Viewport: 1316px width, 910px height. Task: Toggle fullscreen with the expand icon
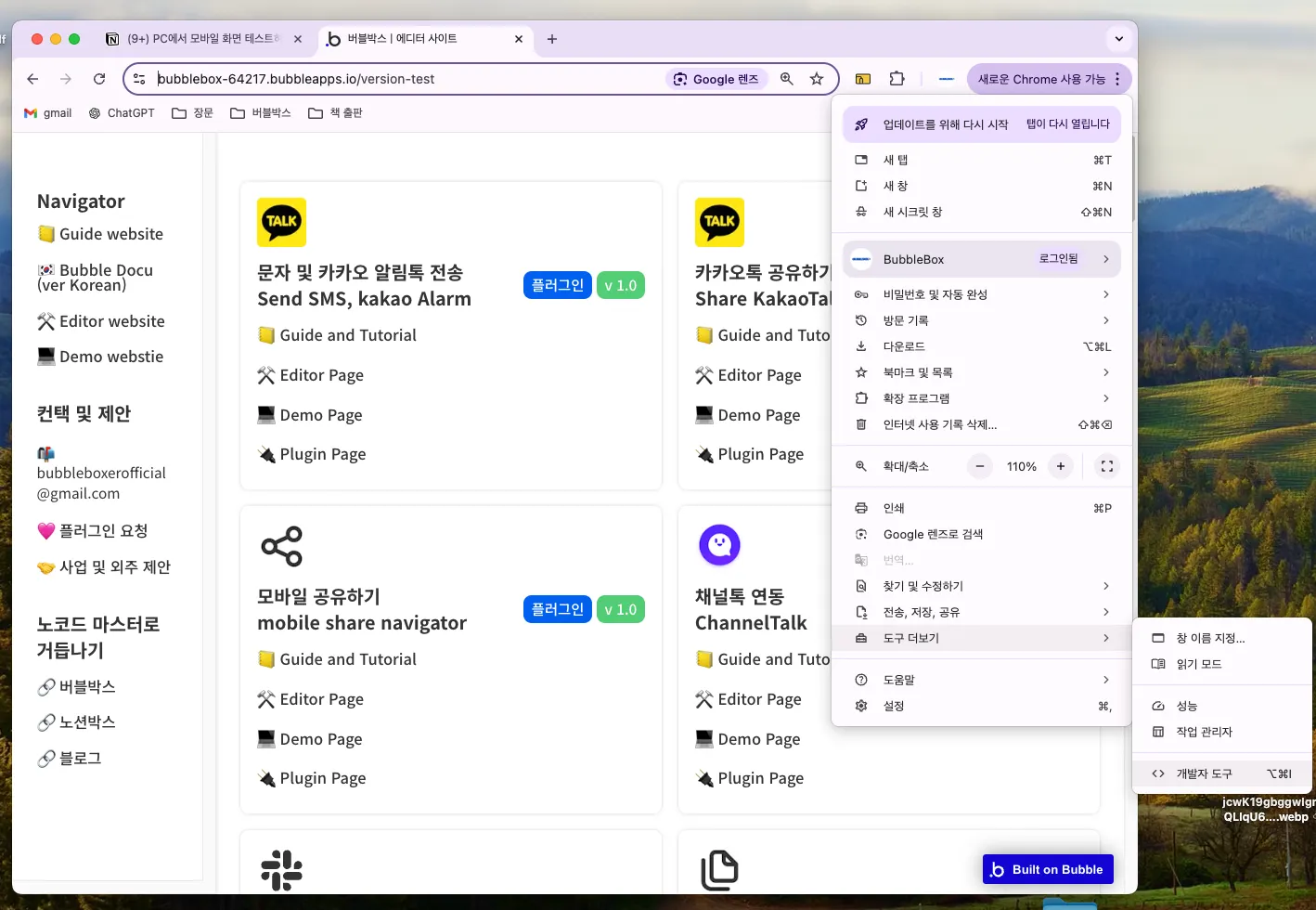tap(1107, 466)
